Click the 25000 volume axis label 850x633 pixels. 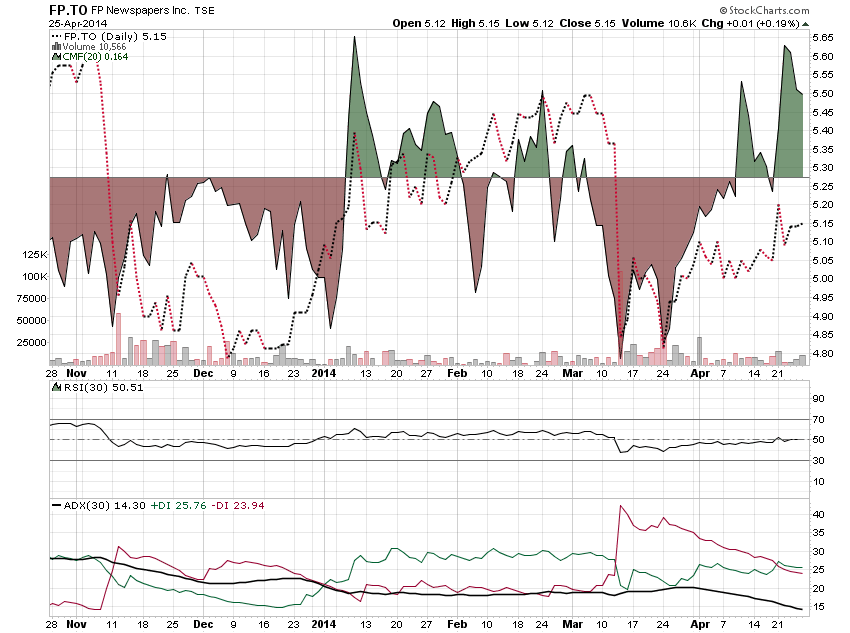(31, 343)
